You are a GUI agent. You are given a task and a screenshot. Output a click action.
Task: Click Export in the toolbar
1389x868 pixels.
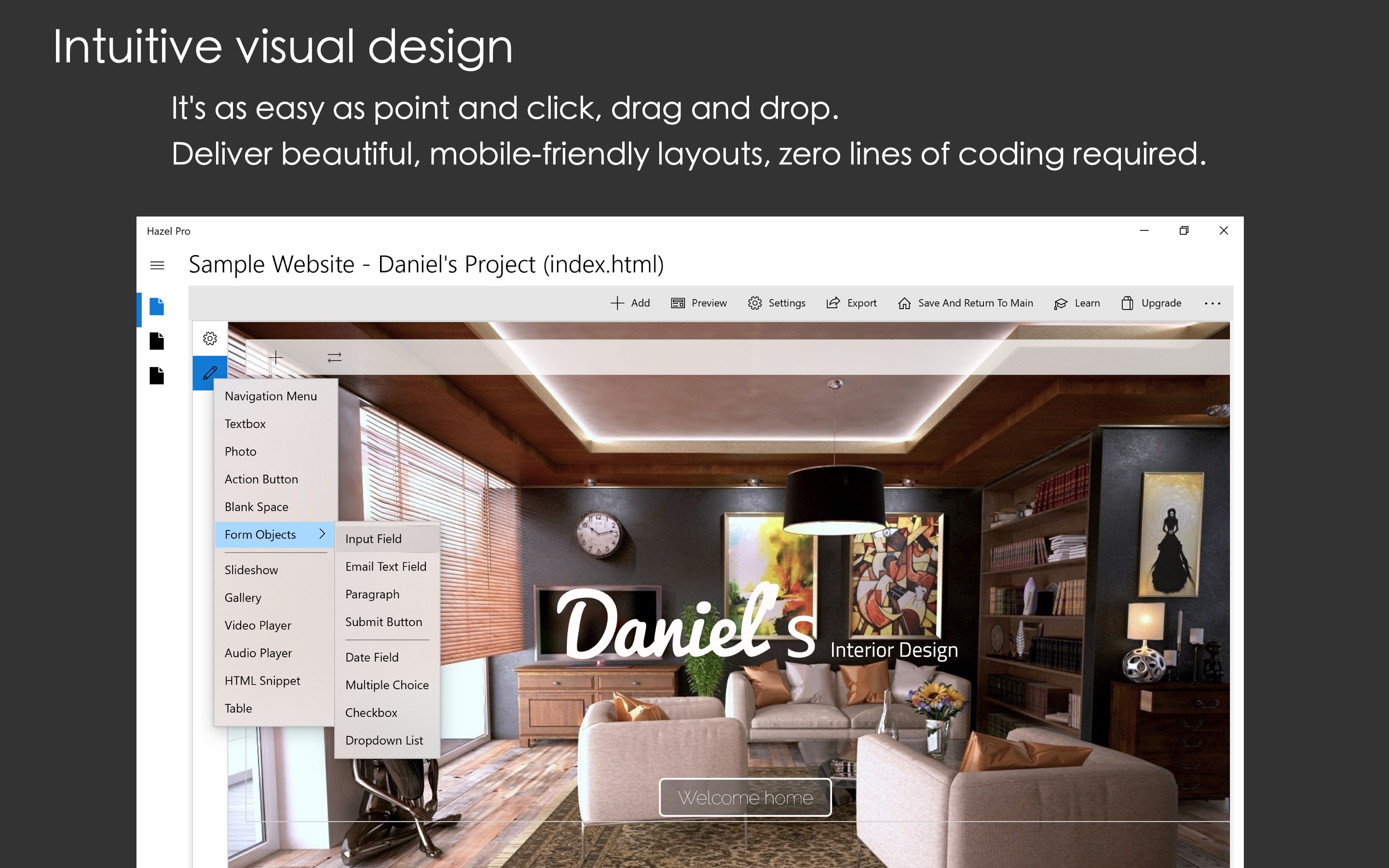pyautogui.click(x=852, y=303)
